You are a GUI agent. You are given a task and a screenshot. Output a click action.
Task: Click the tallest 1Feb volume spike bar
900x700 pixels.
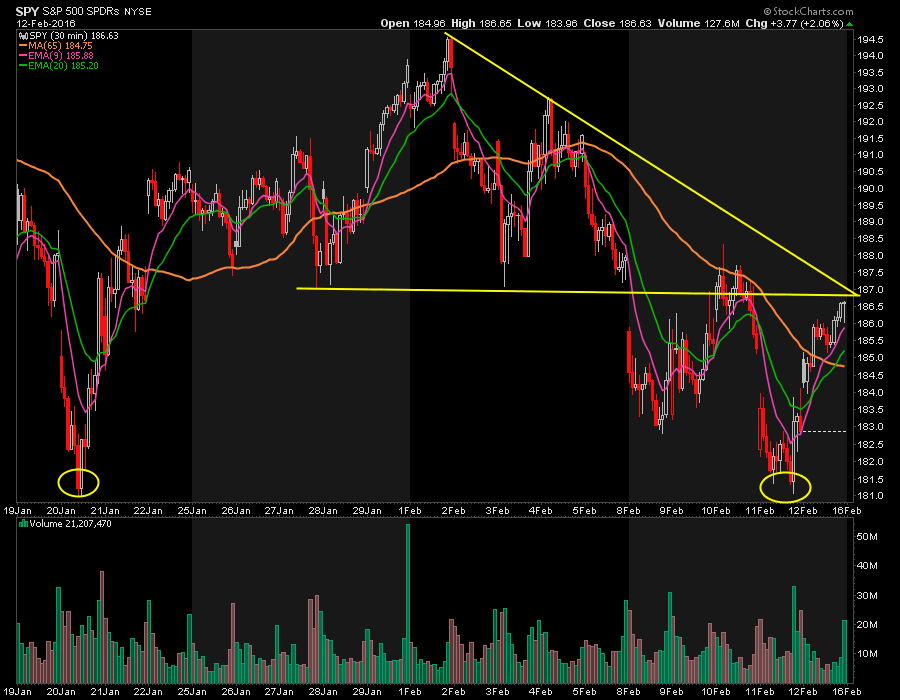tap(408, 602)
